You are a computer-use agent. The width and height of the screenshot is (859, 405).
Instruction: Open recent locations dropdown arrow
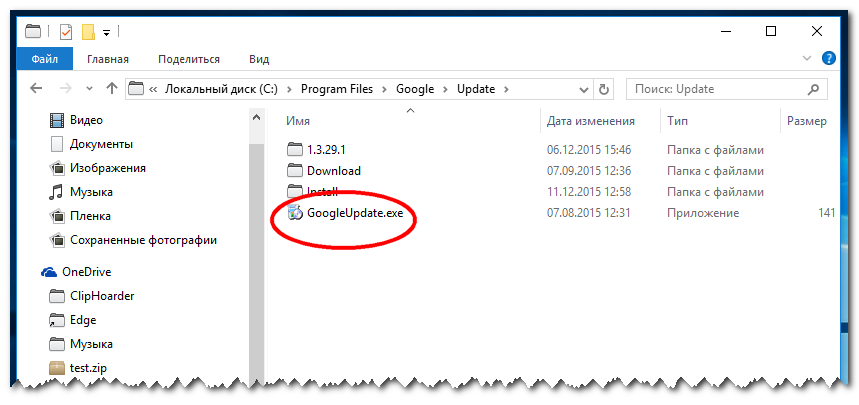[x=90, y=89]
